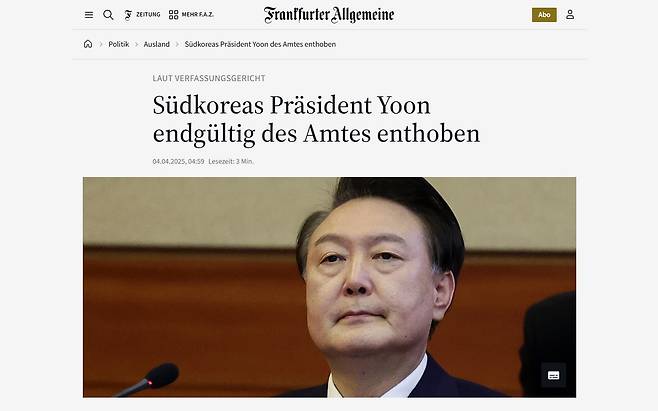Click the Abo subscription button
Viewport: 658px width, 411px height.
[544, 15]
